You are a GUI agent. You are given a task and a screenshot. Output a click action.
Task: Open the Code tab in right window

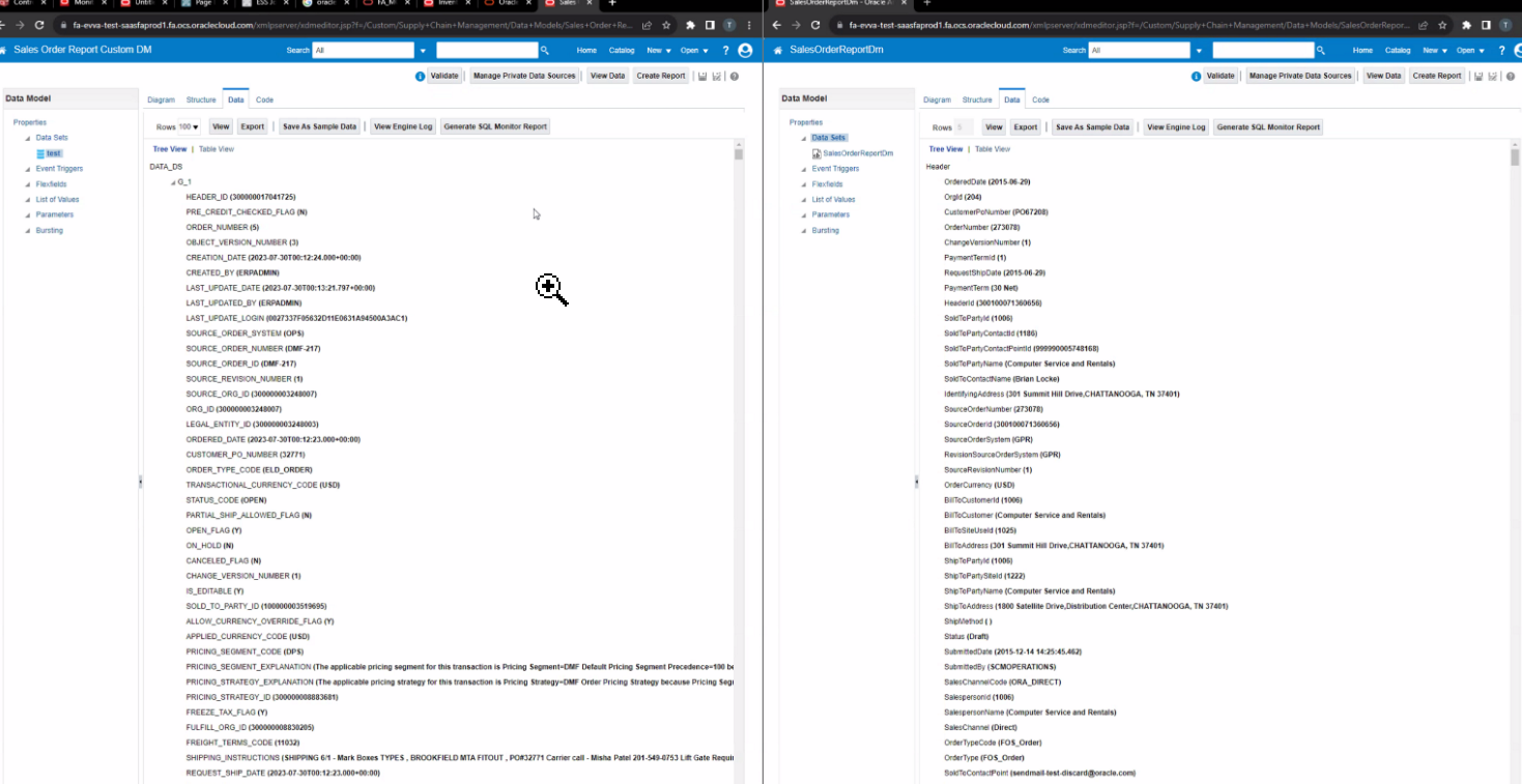click(x=1040, y=100)
